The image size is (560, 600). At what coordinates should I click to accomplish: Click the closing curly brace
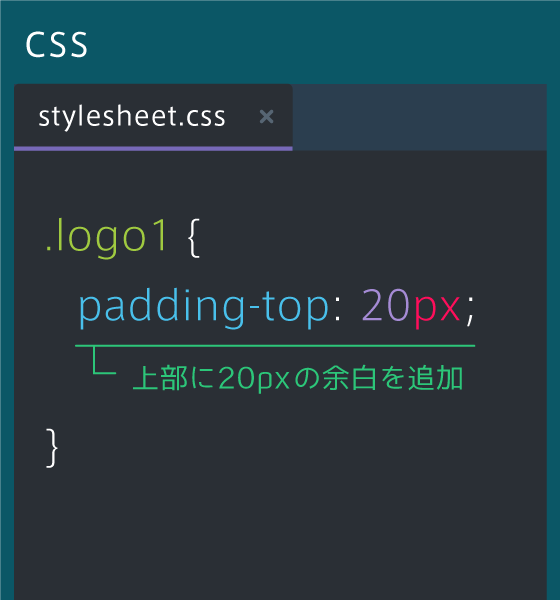pos(52,448)
